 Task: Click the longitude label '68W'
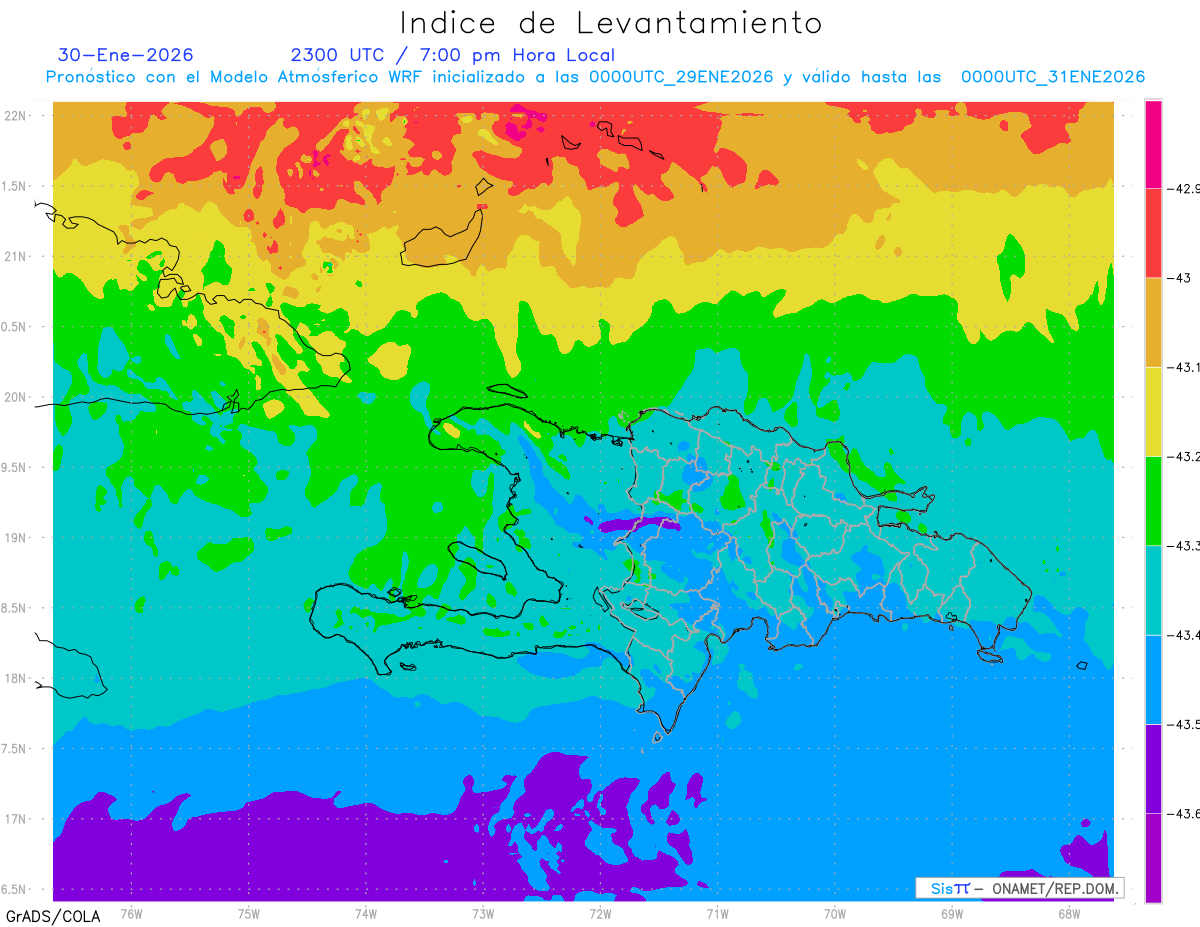[1069, 913]
